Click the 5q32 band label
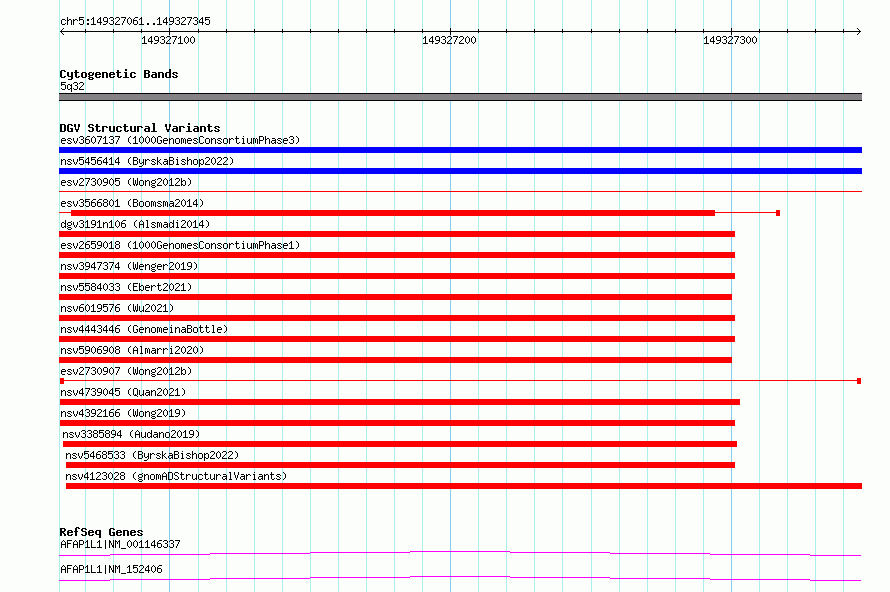The width and height of the screenshot is (890, 592). click(x=72, y=86)
